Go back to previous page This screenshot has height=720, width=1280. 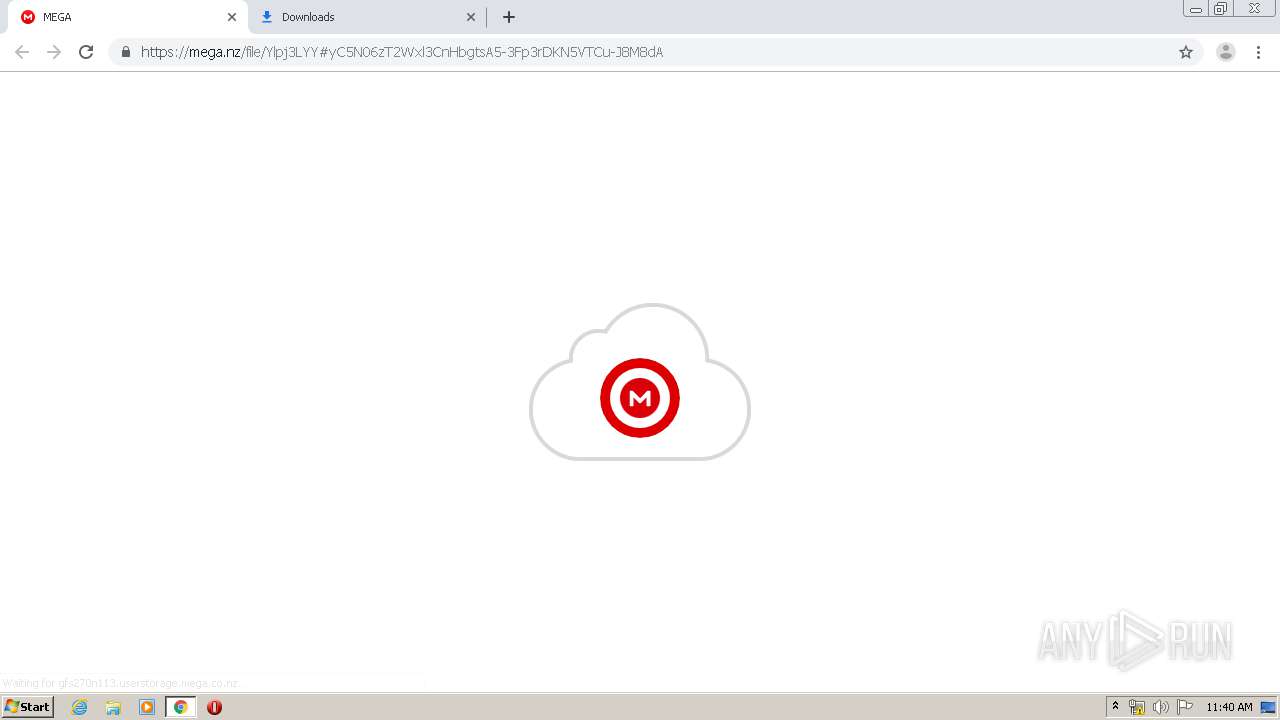(22, 52)
